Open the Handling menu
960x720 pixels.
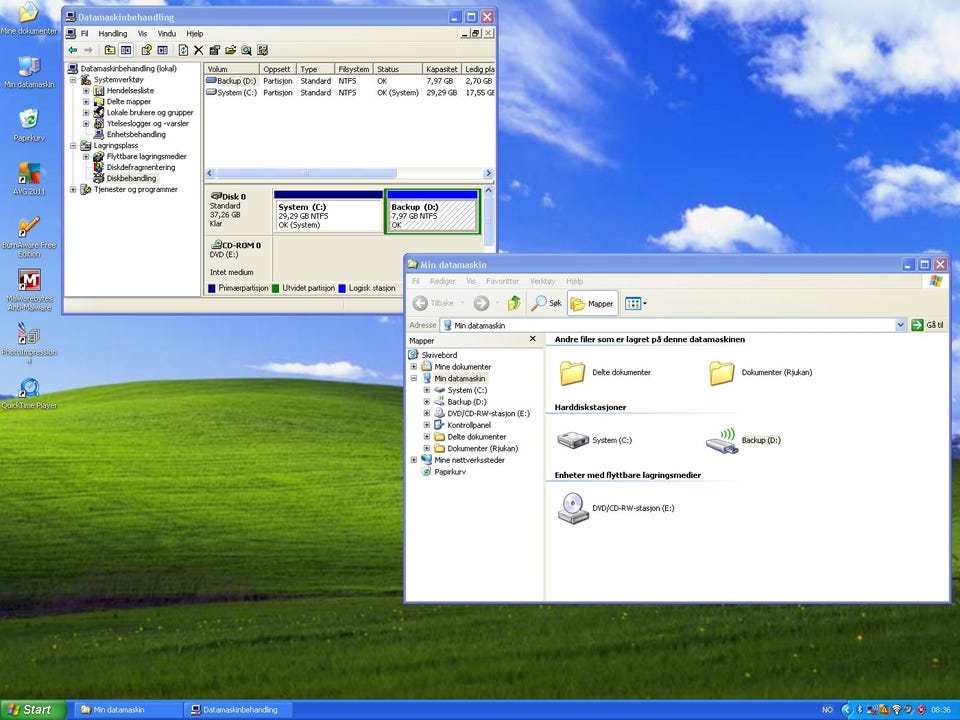[x=112, y=34]
